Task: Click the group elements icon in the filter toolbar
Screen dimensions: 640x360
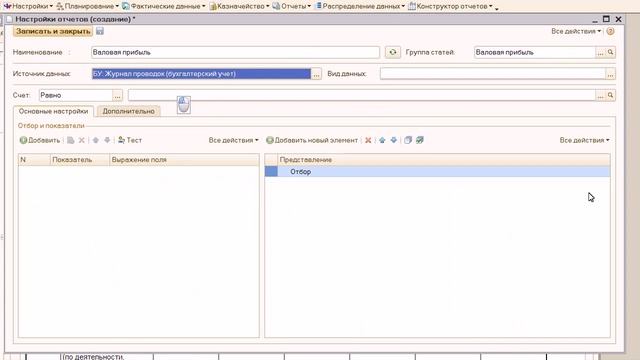Action: click(408, 140)
